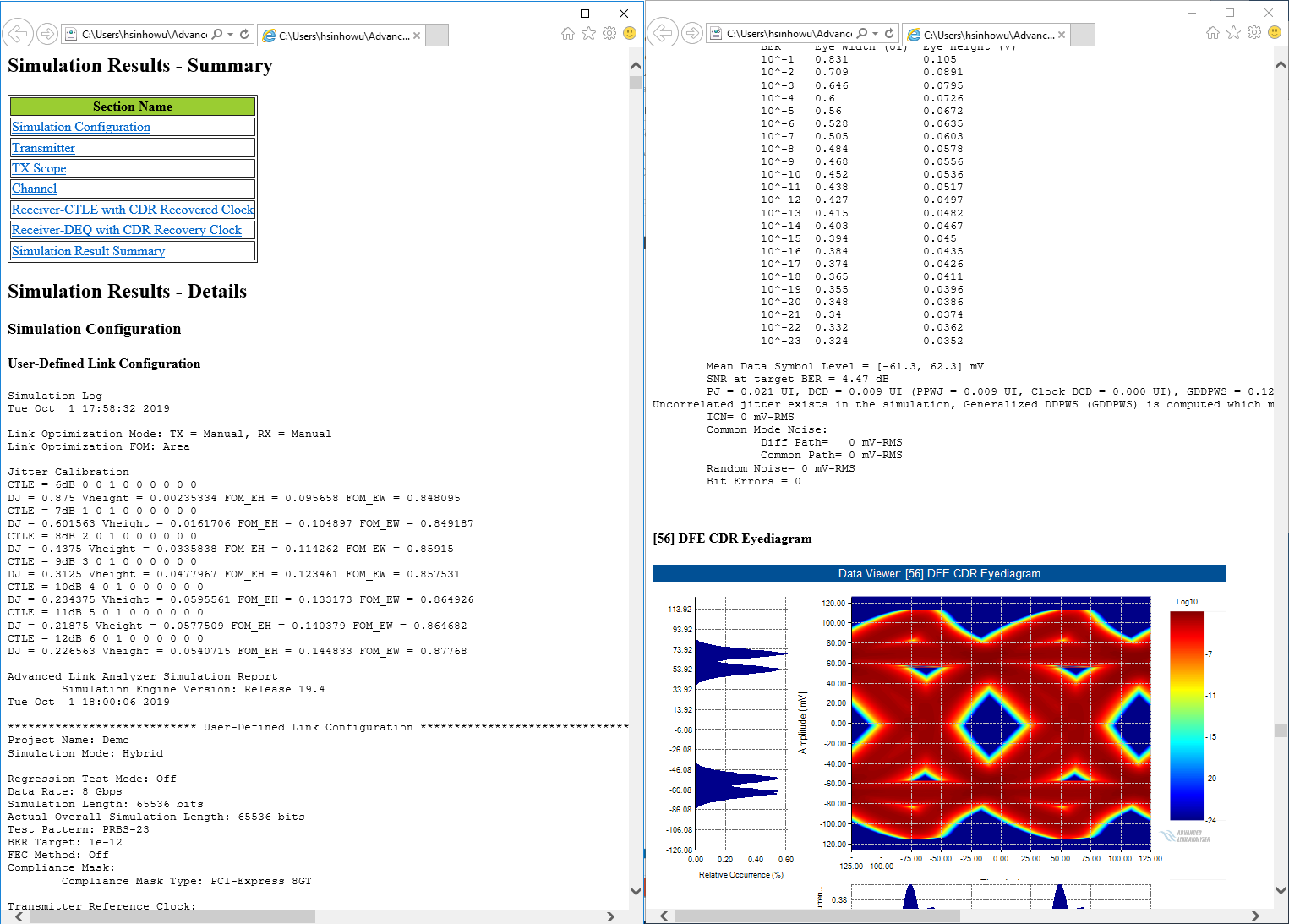The height and width of the screenshot is (924, 1289).
Task: Open the Simulation Configuration link
Action: coord(81,127)
